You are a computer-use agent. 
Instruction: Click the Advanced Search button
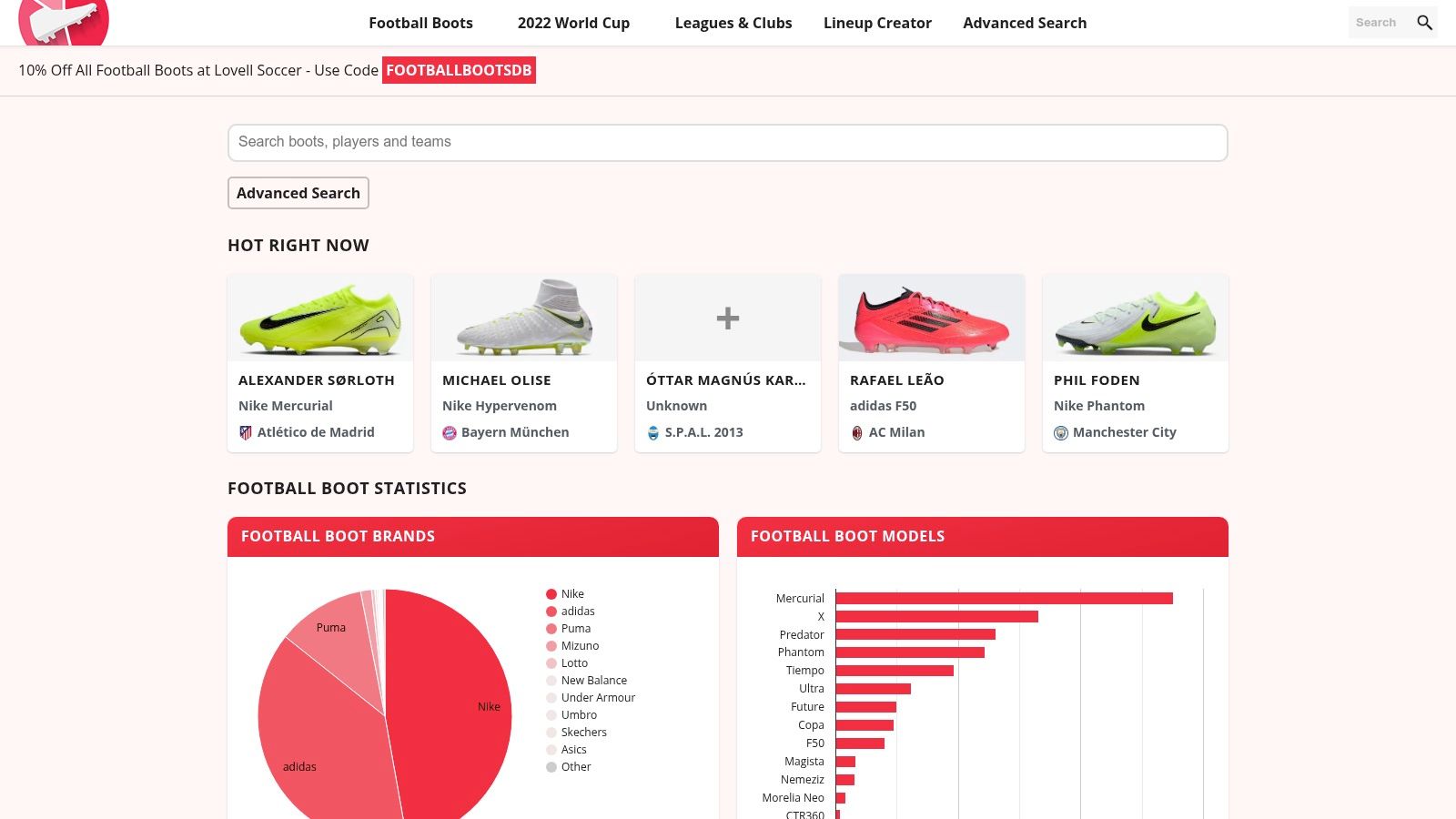pos(298,193)
